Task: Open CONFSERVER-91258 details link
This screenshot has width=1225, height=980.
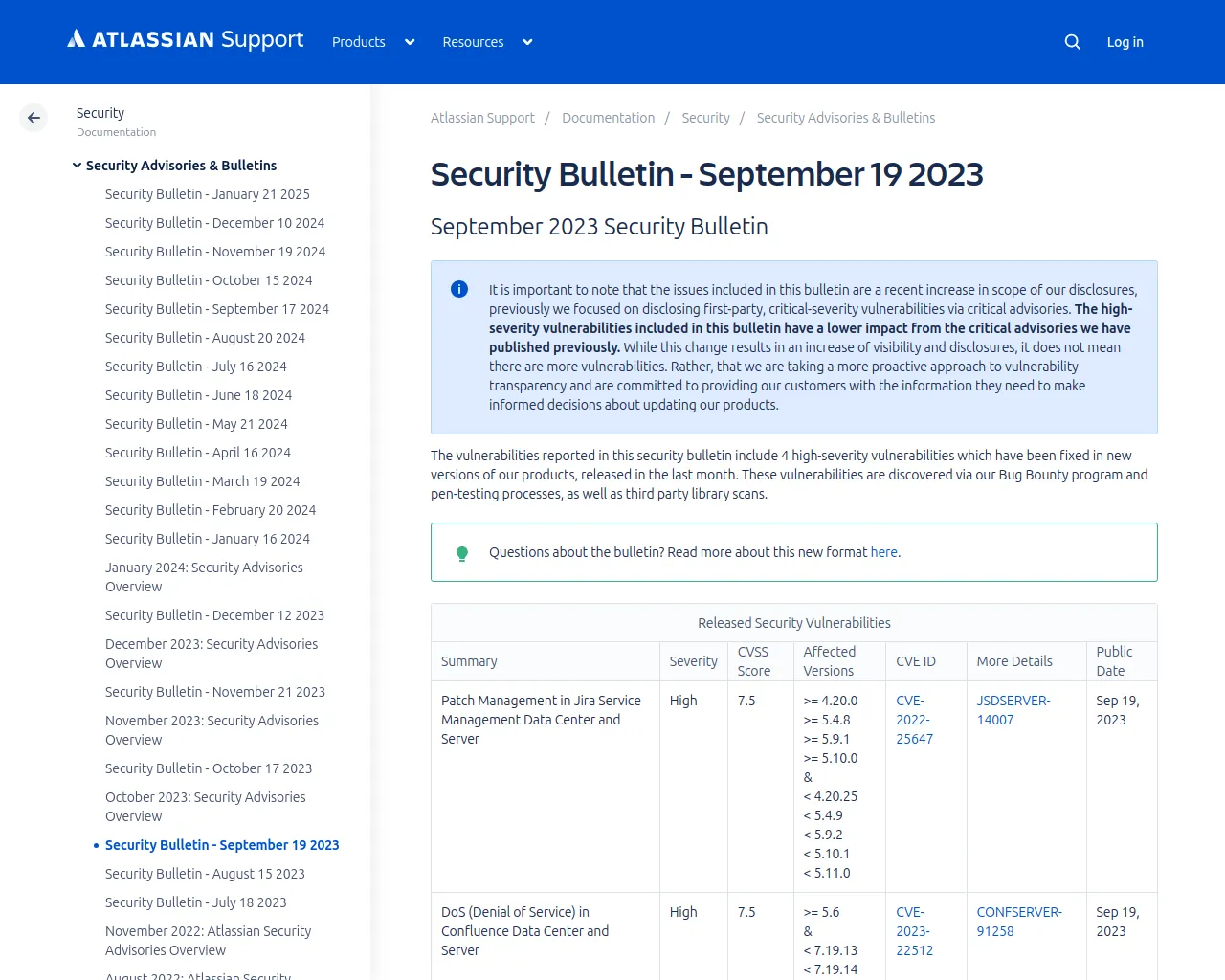Action: point(1019,922)
